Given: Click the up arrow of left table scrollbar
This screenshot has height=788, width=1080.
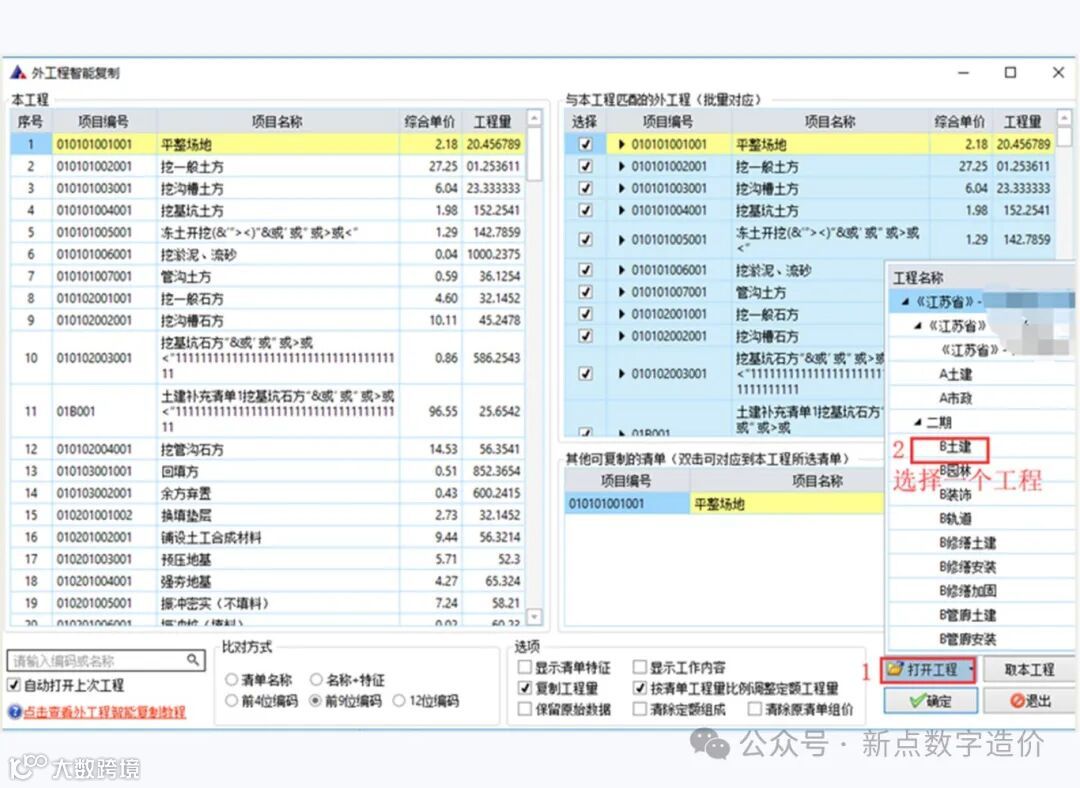Looking at the screenshot, I should pos(534,119).
